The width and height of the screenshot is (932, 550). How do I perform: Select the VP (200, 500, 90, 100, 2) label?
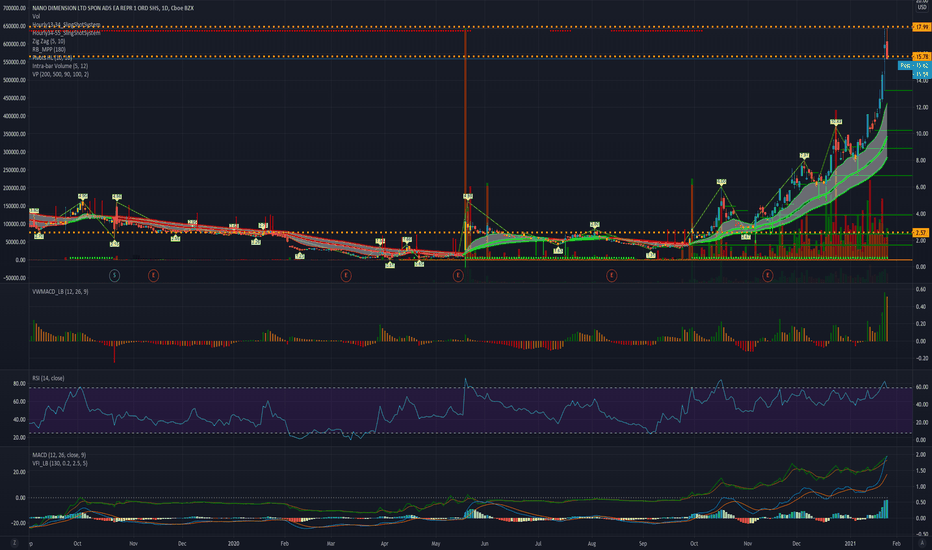pyautogui.click(x=61, y=74)
